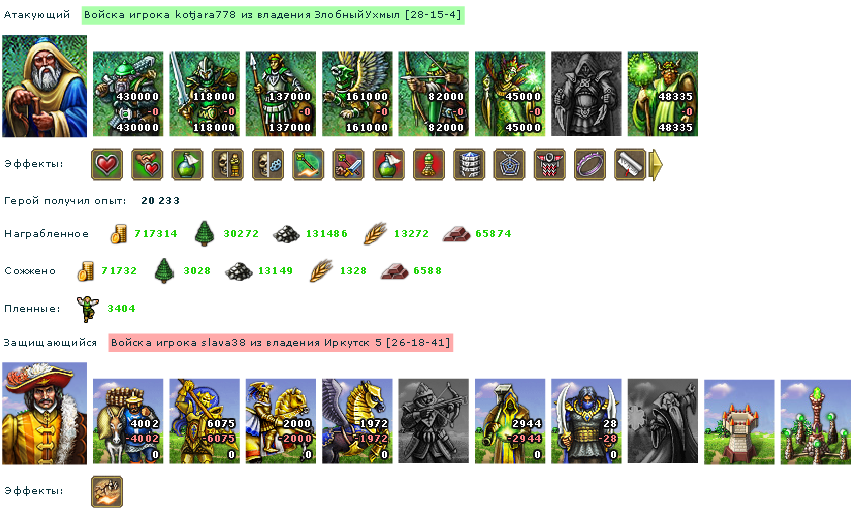Image resolution: width=854 pixels, height=512 pixels.
Task: Select the defender's single effect icon
Action: click(107, 491)
